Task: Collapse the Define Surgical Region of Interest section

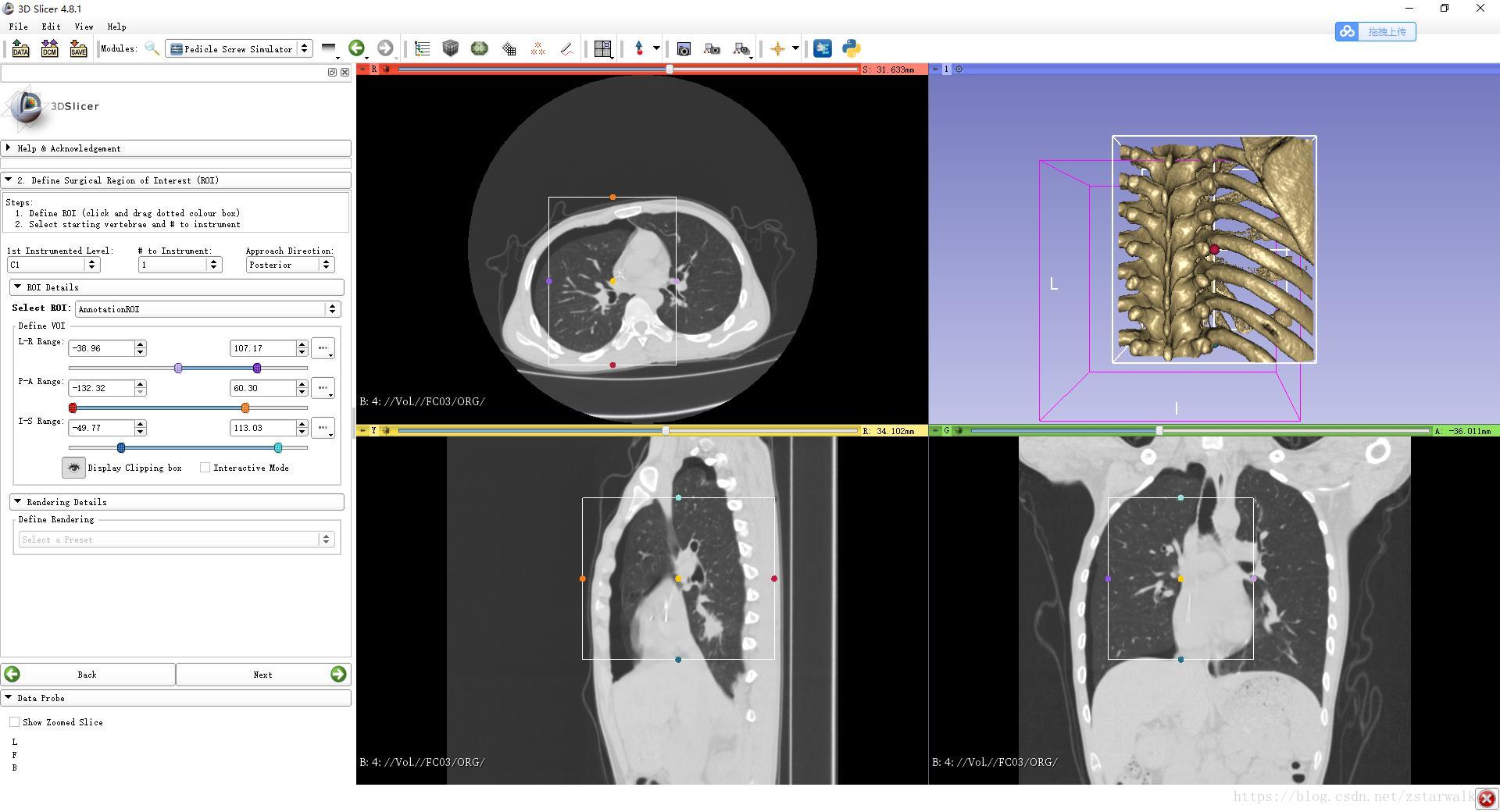Action: pyautogui.click(x=176, y=180)
